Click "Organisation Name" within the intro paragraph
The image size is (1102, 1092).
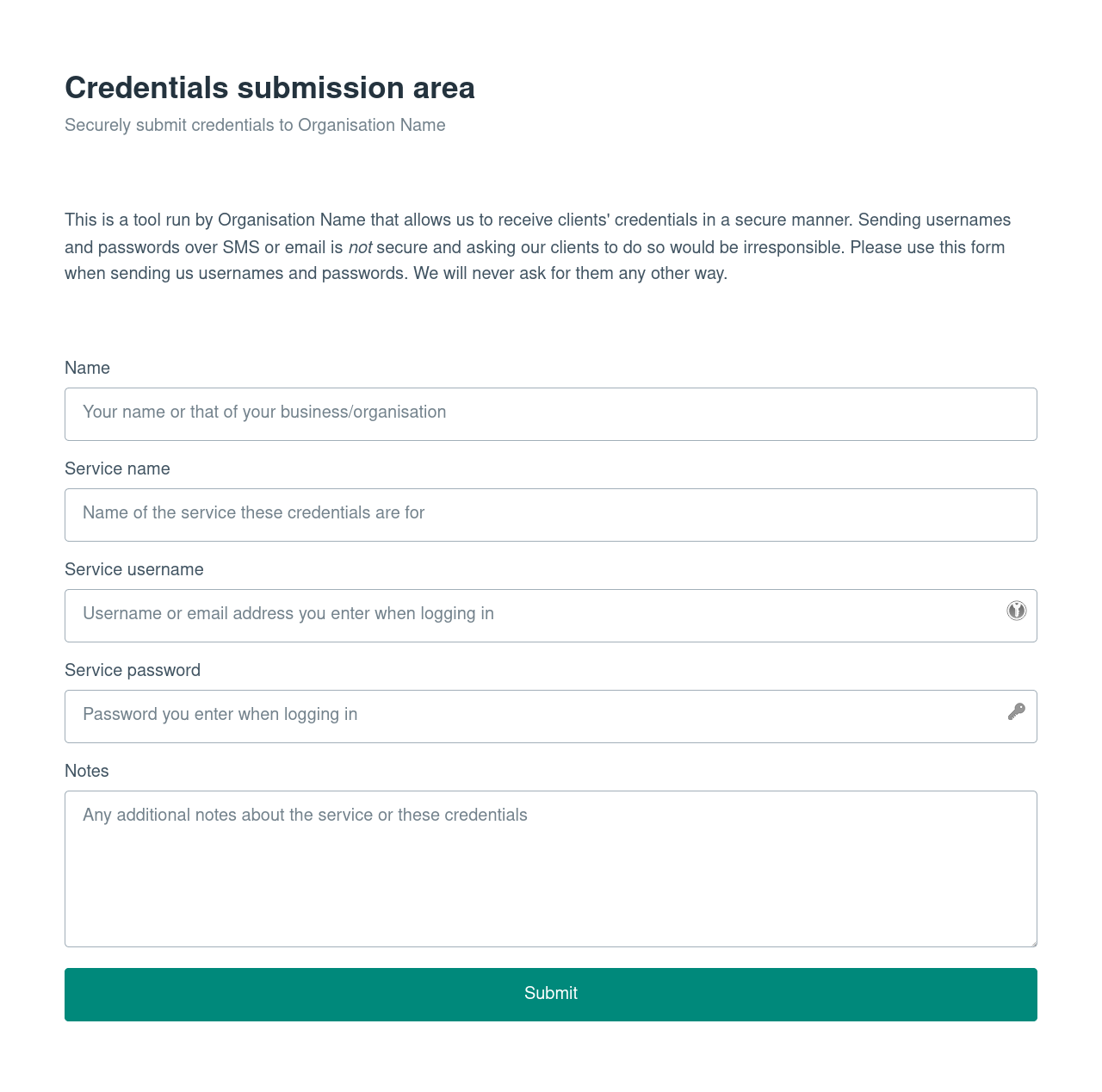point(291,220)
